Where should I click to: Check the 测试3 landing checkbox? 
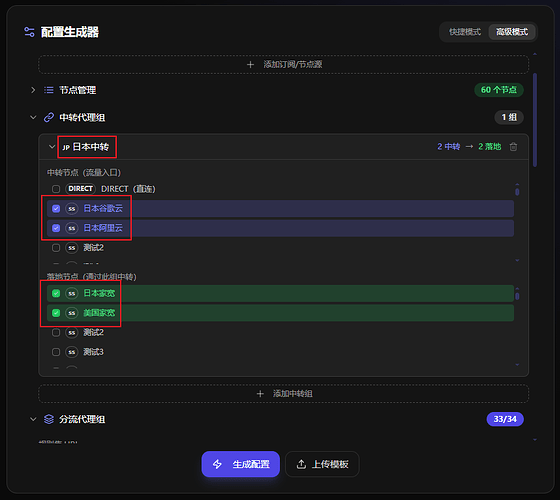[x=56, y=352]
